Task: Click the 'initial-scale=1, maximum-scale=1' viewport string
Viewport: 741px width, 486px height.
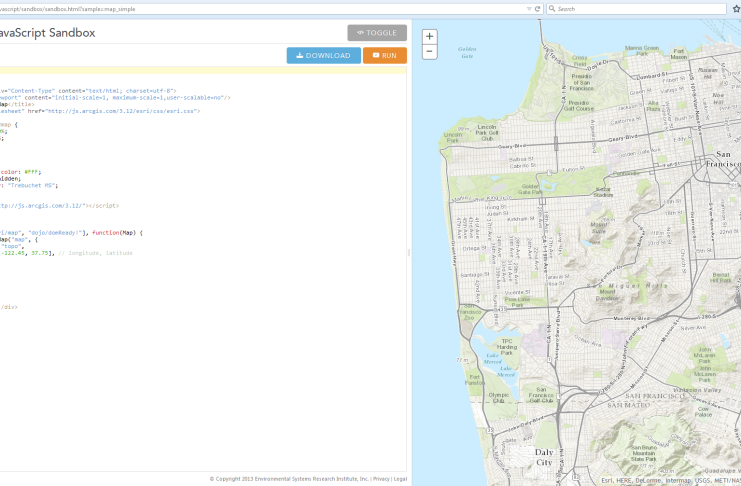Action: pyautogui.click(x=138, y=98)
